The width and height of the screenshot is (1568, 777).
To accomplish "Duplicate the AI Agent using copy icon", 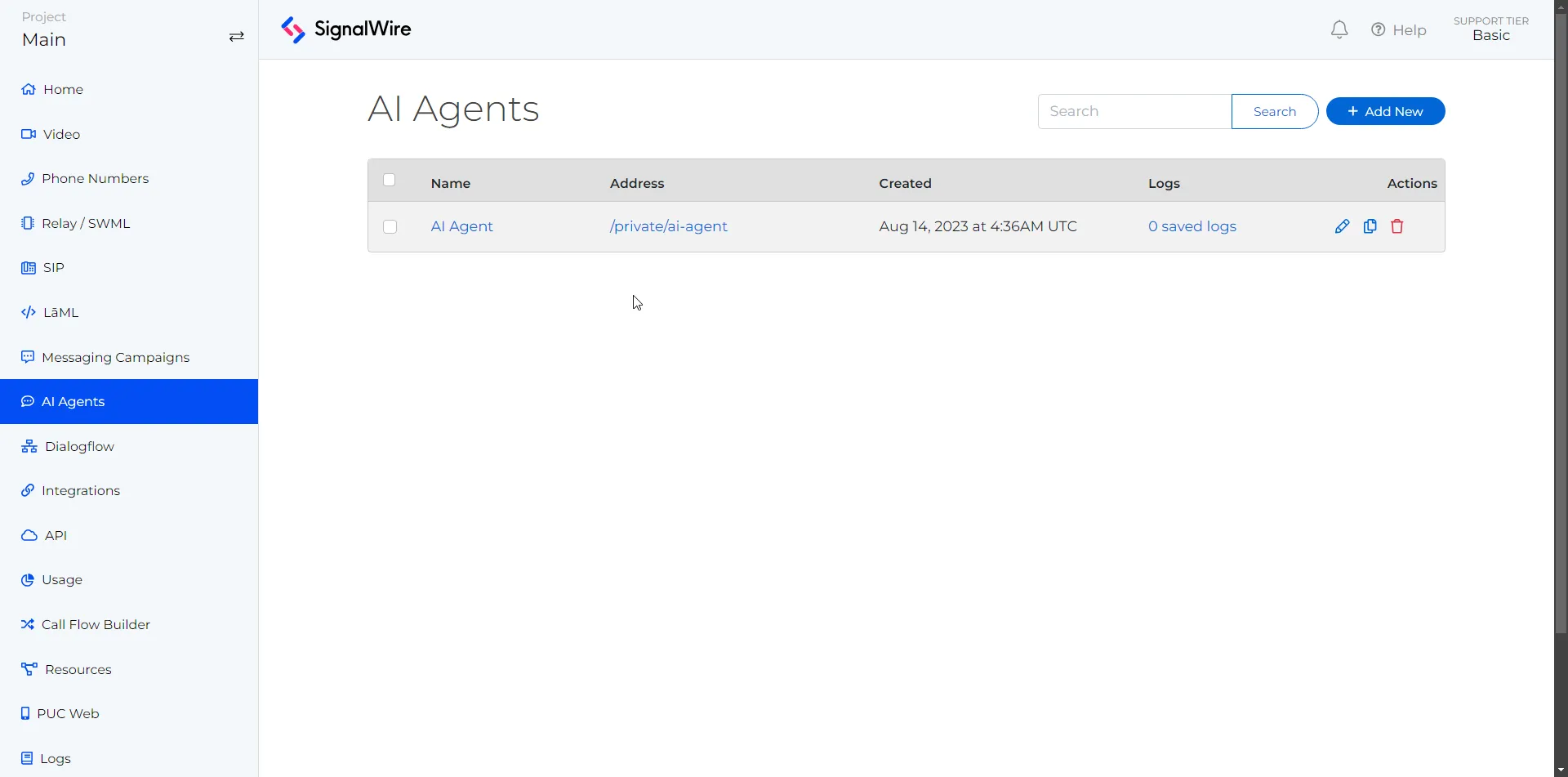I will tap(1371, 226).
